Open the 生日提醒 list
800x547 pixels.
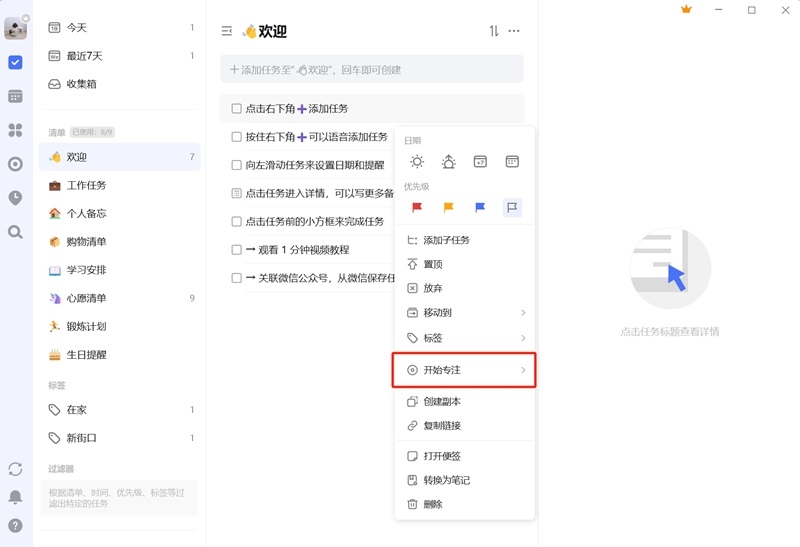tap(120, 355)
